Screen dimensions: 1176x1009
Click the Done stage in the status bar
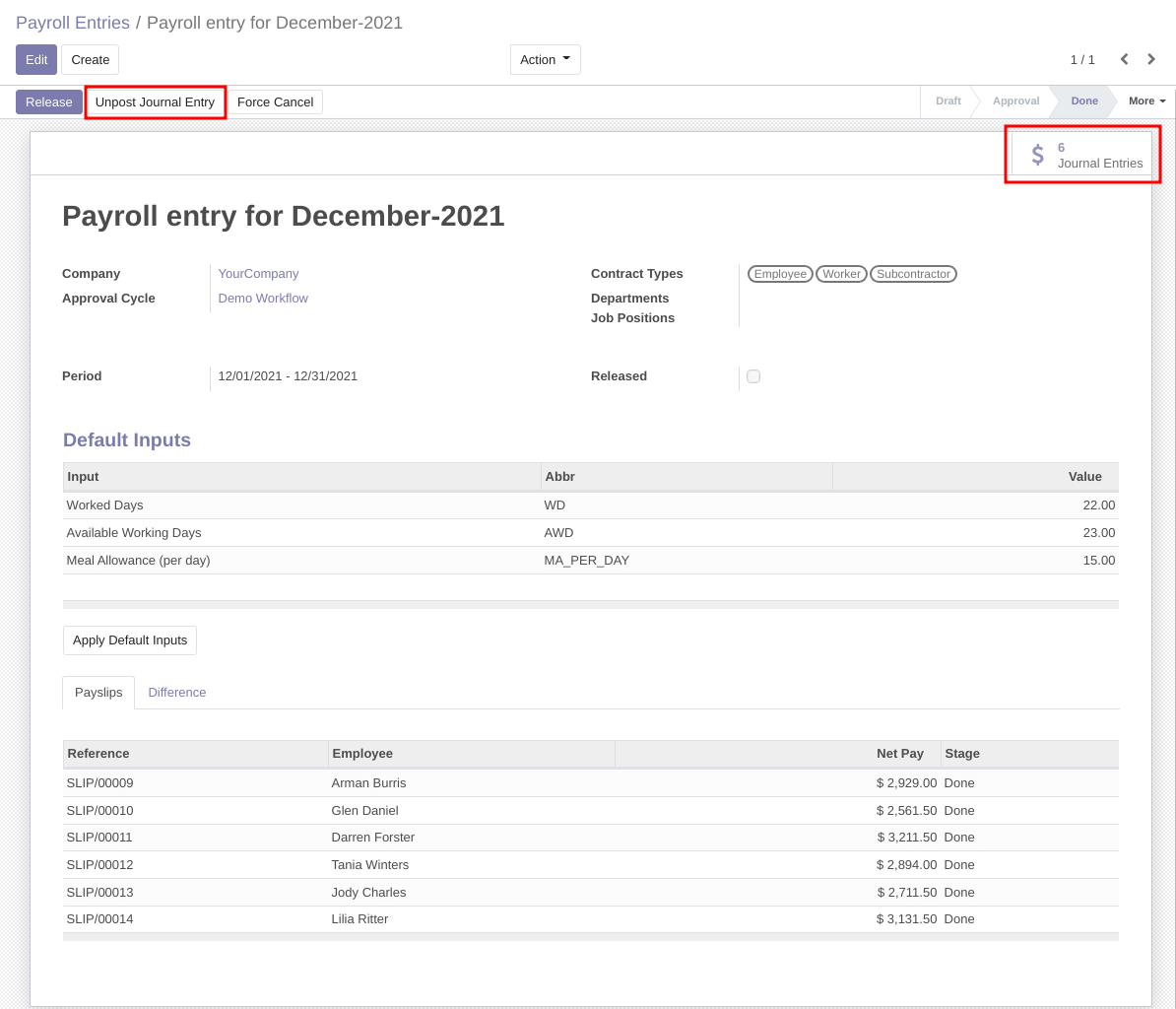click(x=1083, y=101)
